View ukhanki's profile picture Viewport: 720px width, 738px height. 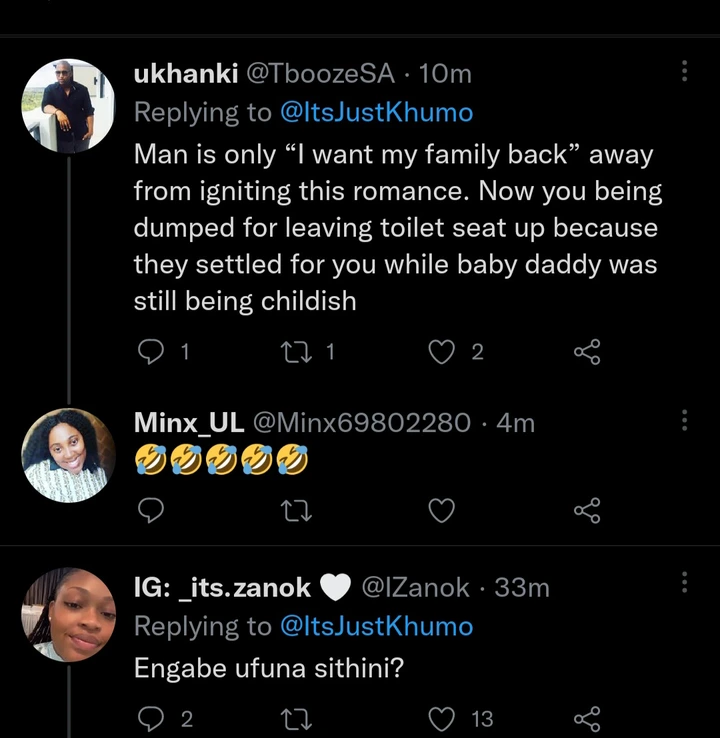pyautogui.click(x=69, y=106)
